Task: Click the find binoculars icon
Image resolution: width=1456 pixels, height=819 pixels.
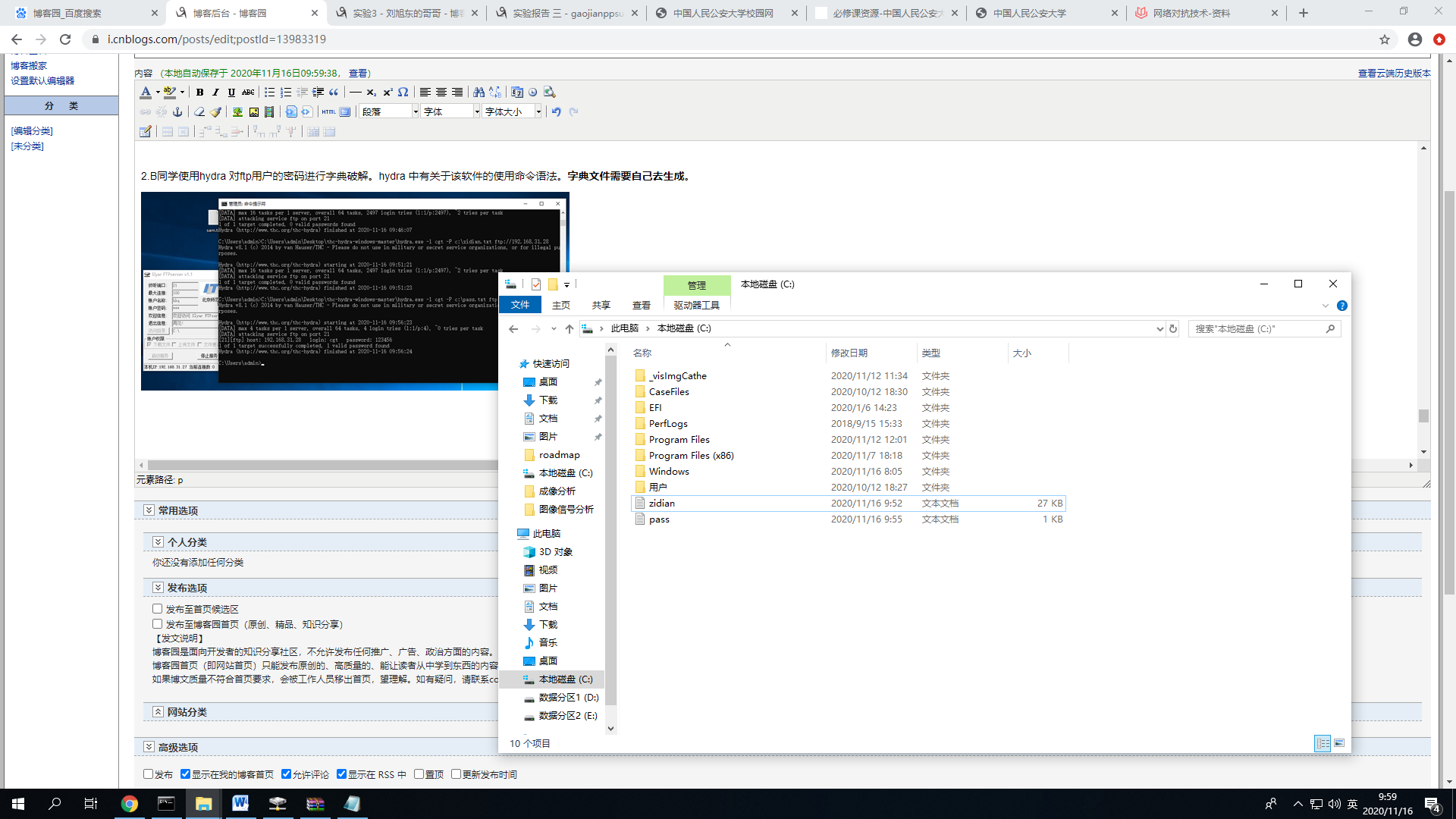Action: click(x=479, y=93)
